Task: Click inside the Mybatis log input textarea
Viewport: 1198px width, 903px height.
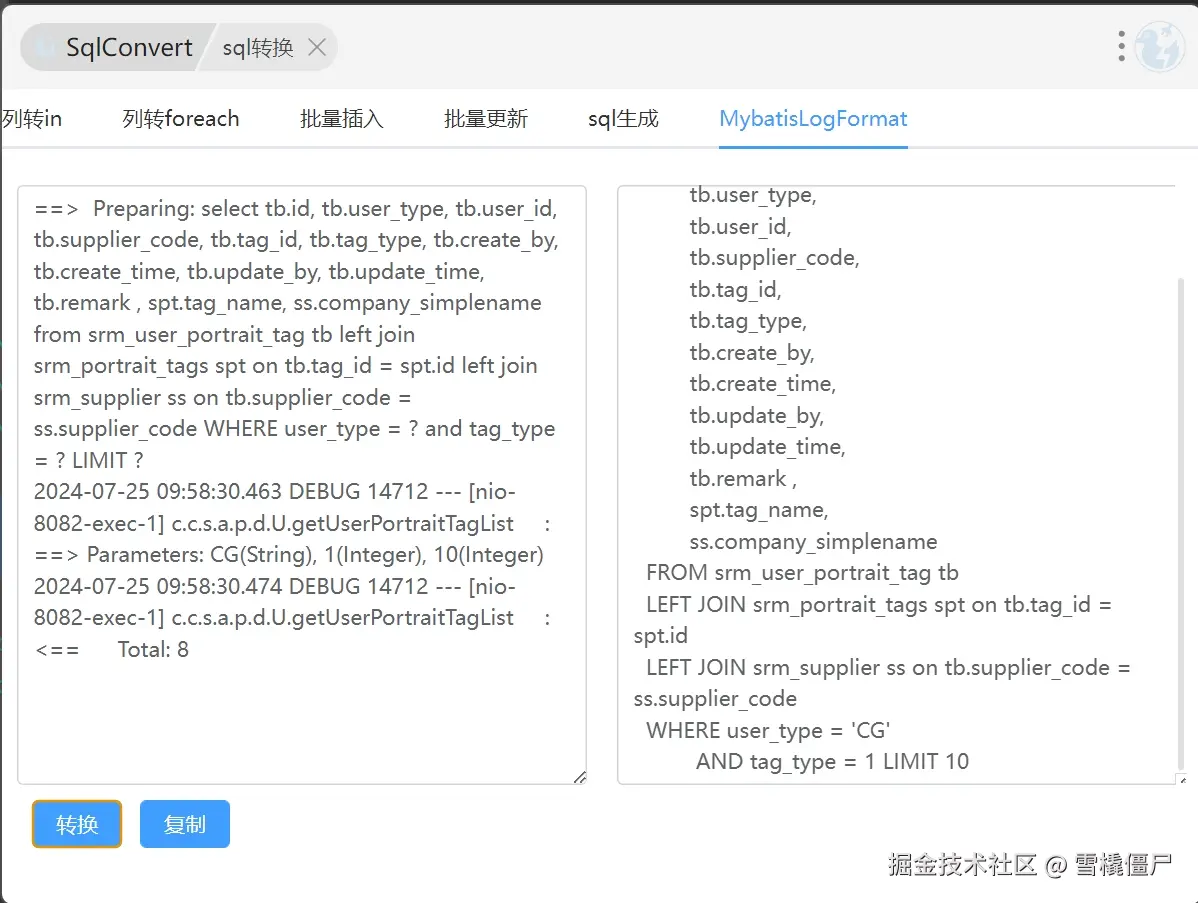Action: click(302, 484)
